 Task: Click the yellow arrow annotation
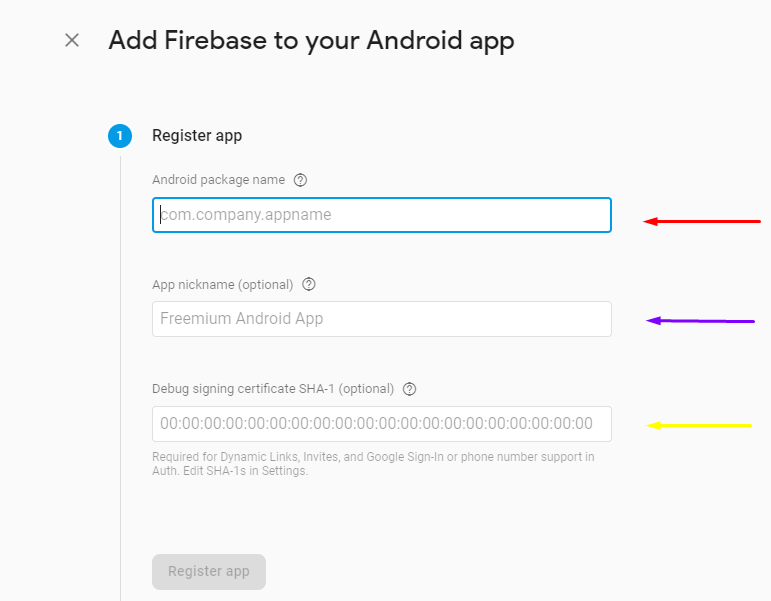point(699,425)
